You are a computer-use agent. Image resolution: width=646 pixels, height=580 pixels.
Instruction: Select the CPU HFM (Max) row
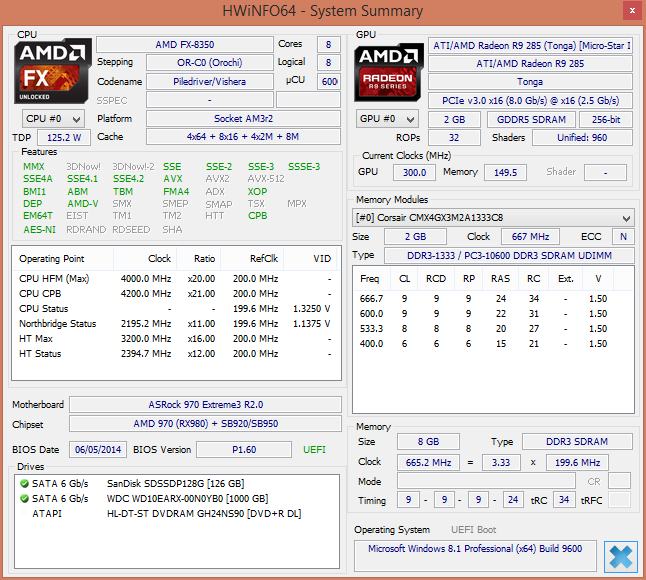tap(176, 279)
